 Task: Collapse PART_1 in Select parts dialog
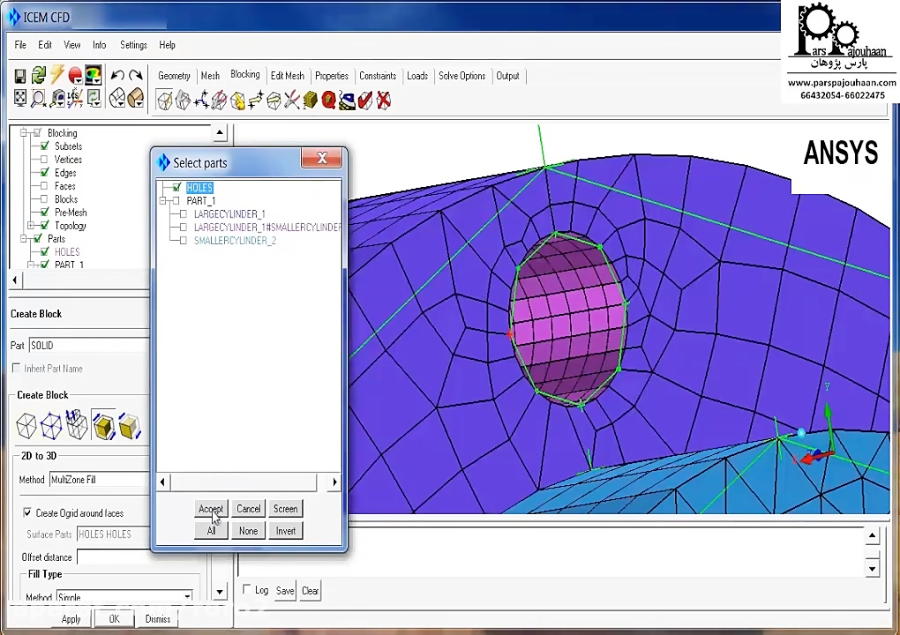click(163, 201)
